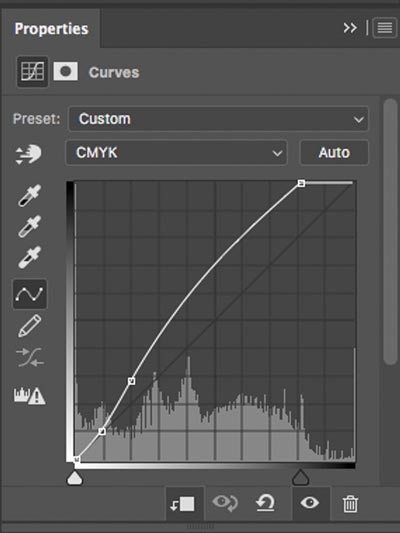Click the histogram accuracy warning icon

(x=30, y=396)
